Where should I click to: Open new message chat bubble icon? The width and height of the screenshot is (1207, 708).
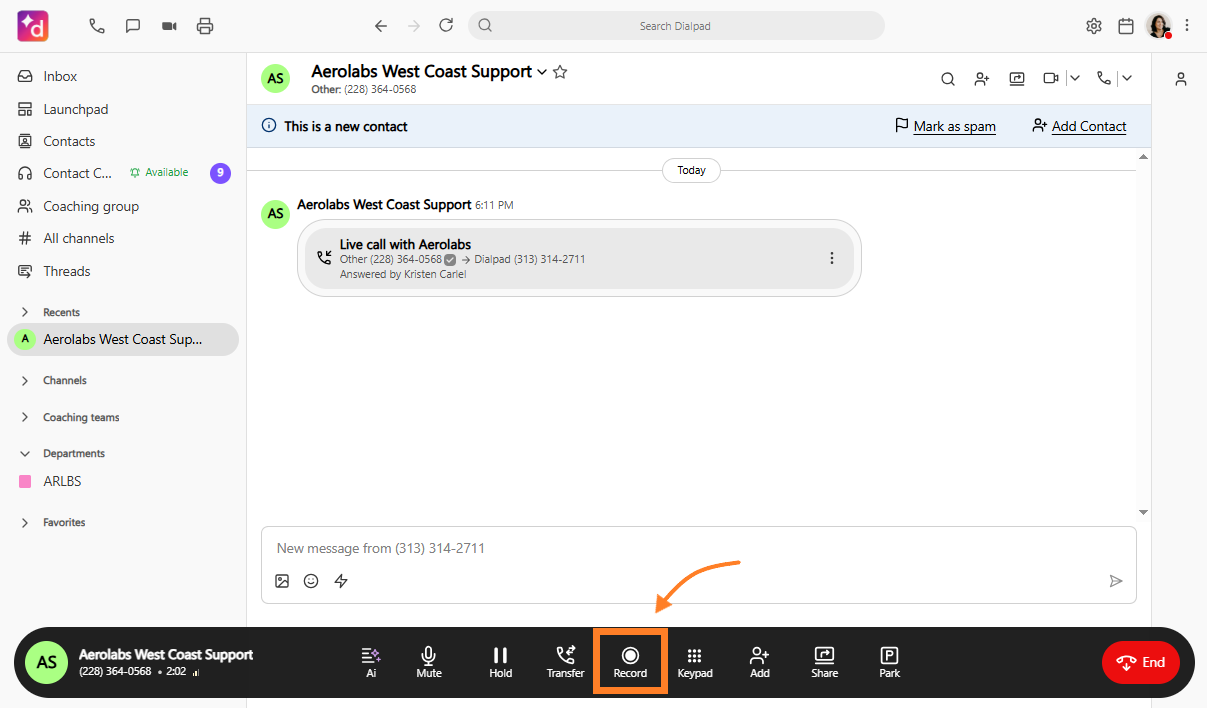pyautogui.click(x=133, y=26)
